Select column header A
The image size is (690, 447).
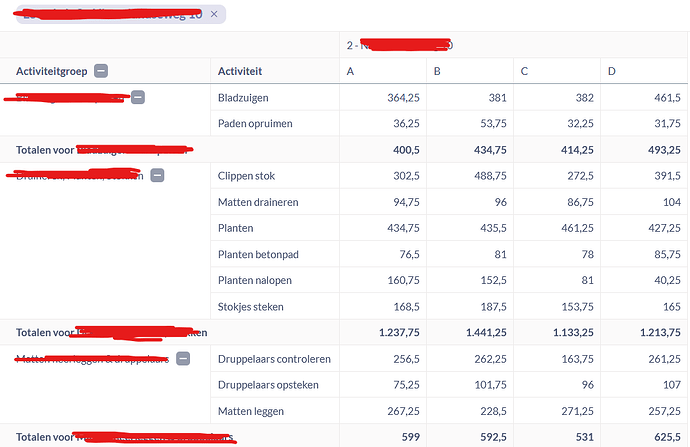pyautogui.click(x=350, y=71)
